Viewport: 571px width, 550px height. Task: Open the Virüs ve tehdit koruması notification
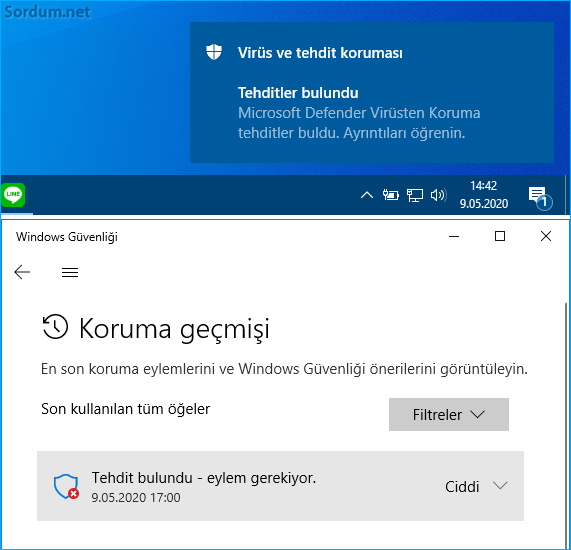click(x=372, y=93)
